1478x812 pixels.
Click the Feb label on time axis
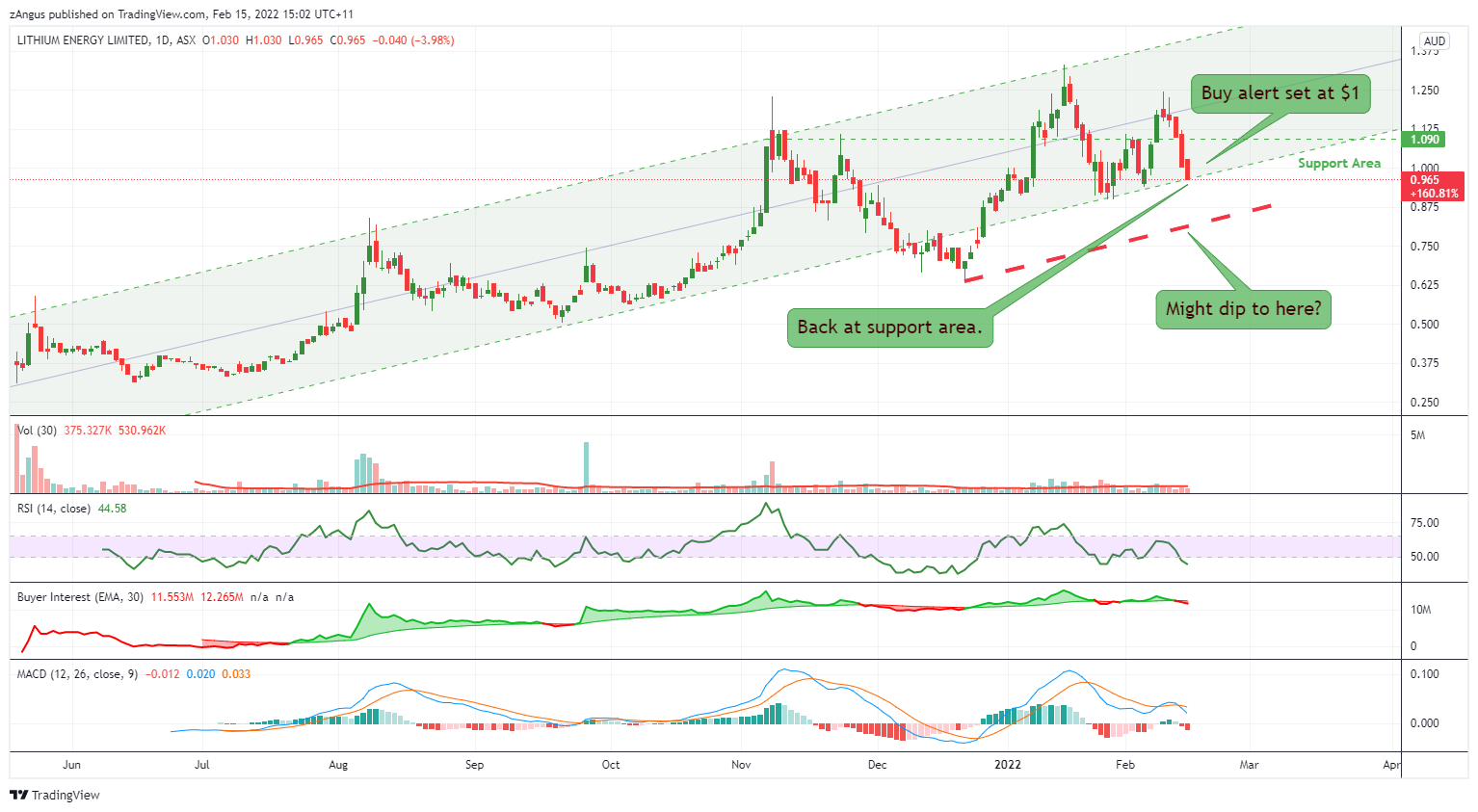point(1124,765)
